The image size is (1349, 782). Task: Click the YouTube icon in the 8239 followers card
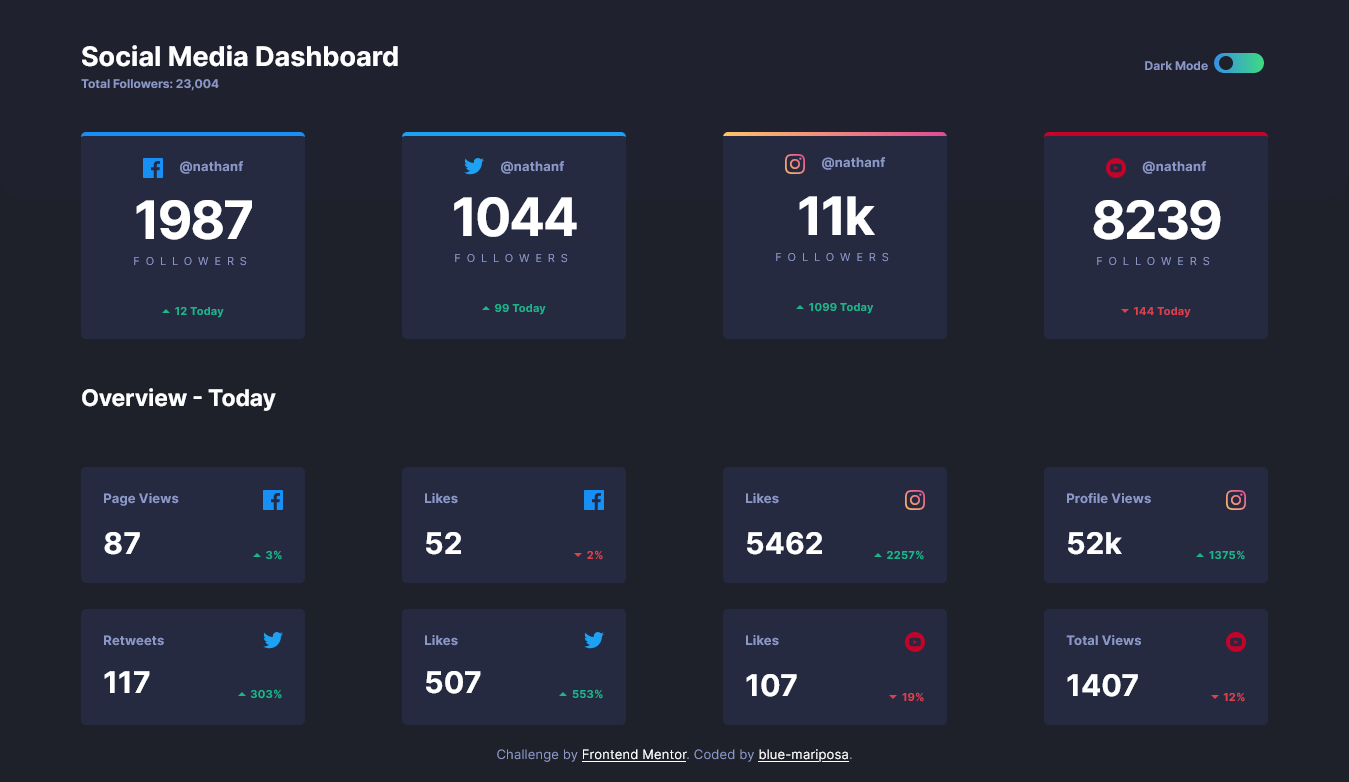1116,167
